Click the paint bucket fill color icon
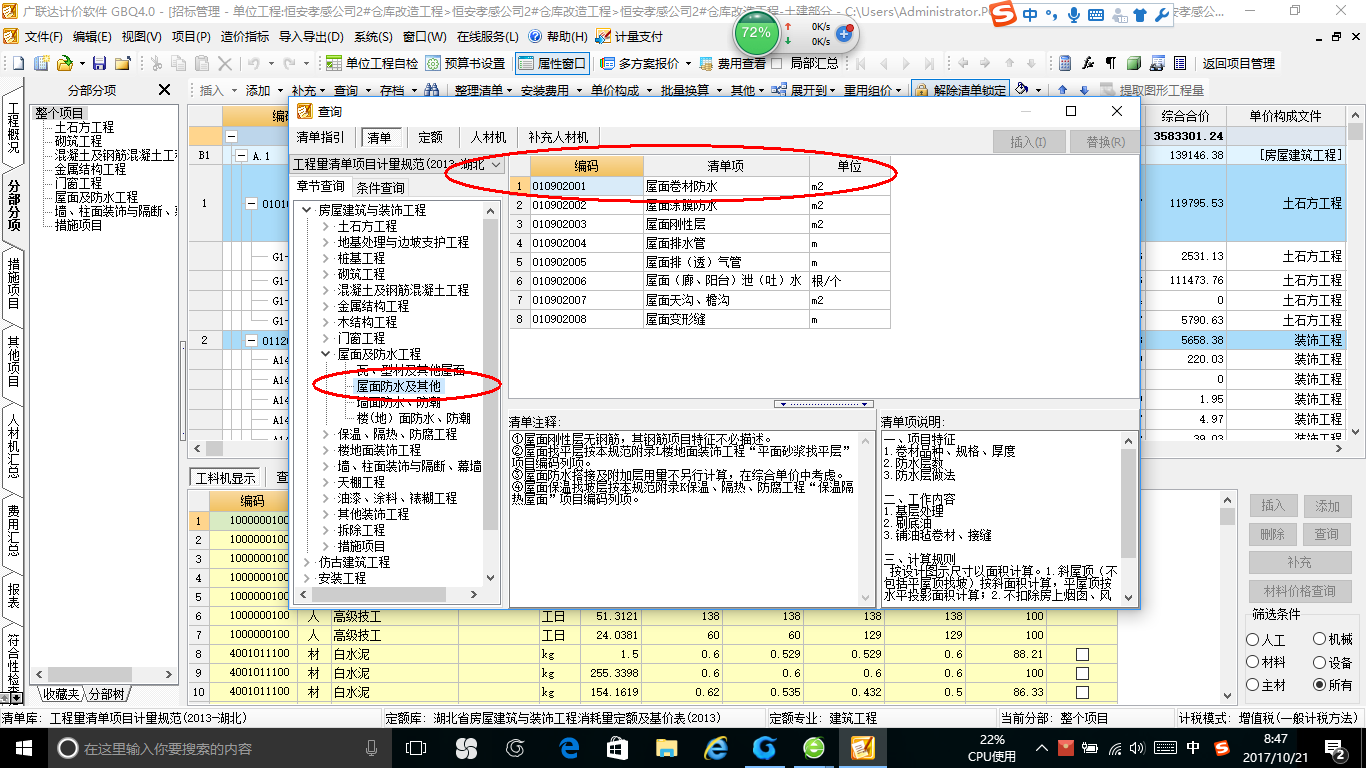 (x=1021, y=90)
